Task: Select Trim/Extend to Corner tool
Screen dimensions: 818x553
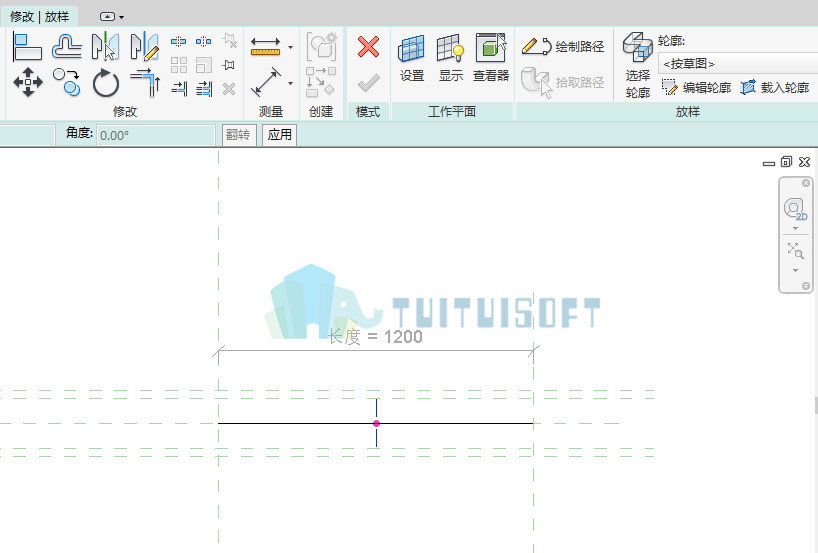Action: click(145, 82)
